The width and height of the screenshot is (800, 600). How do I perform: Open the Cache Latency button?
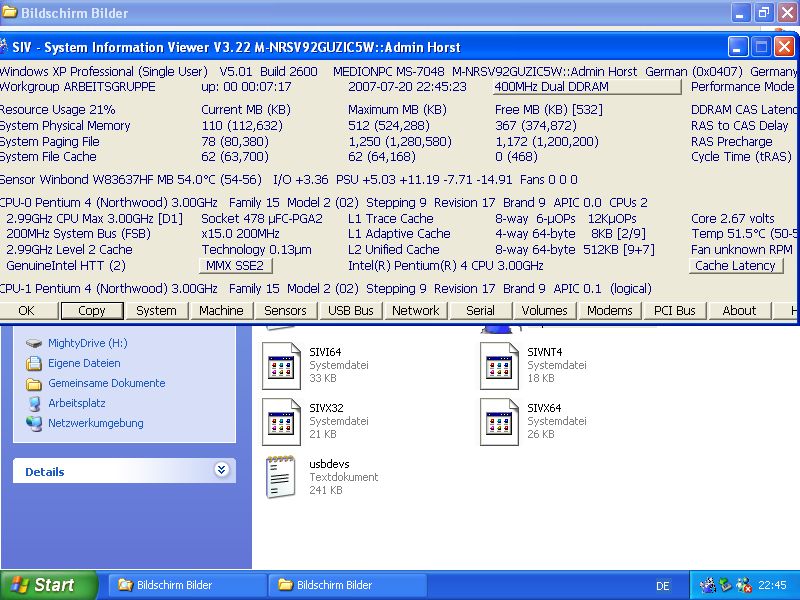tap(736, 266)
